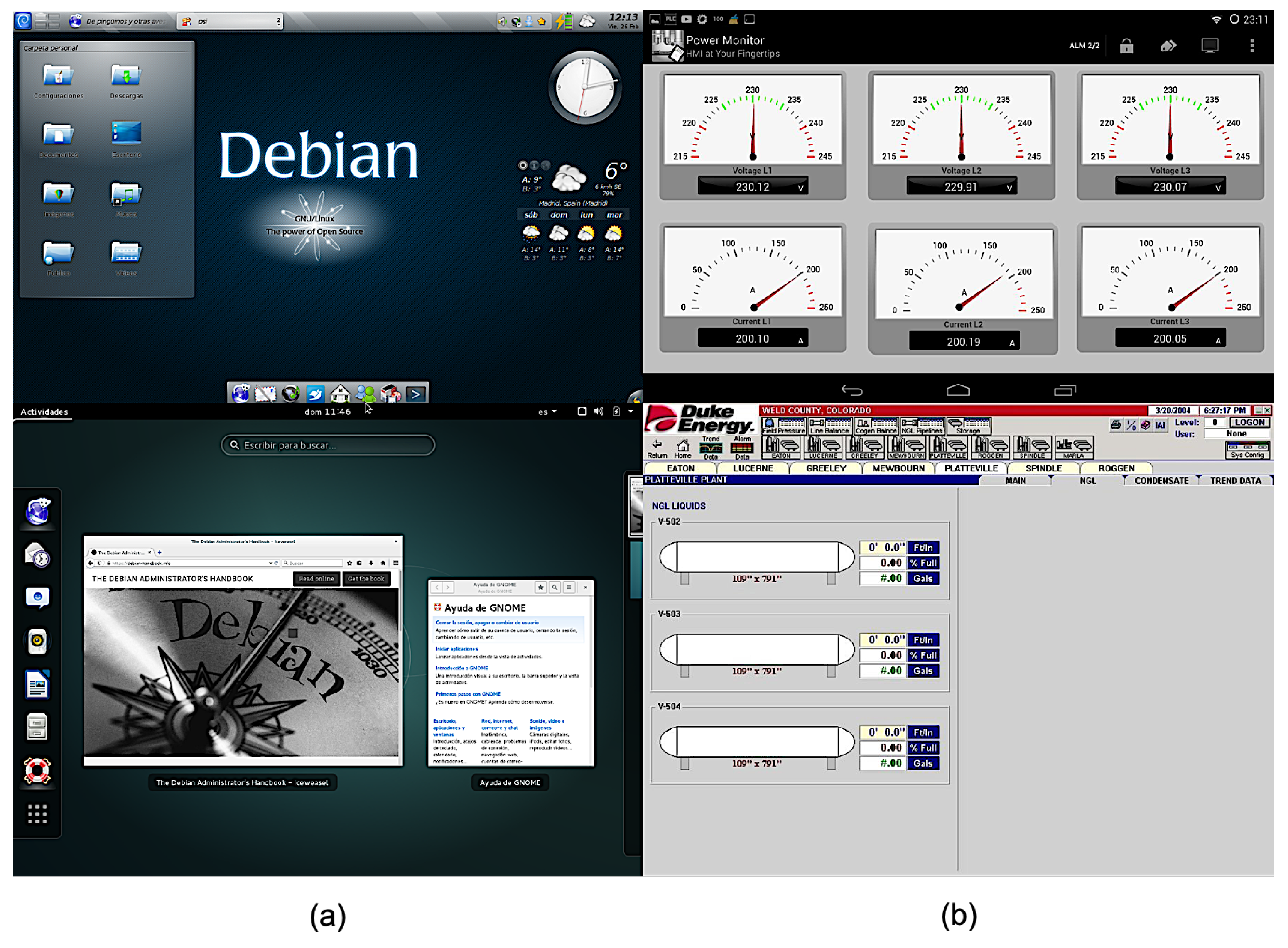The width and height of the screenshot is (1288, 948).
Task: Tap the Android recent apps button
Action: click(x=1065, y=390)
